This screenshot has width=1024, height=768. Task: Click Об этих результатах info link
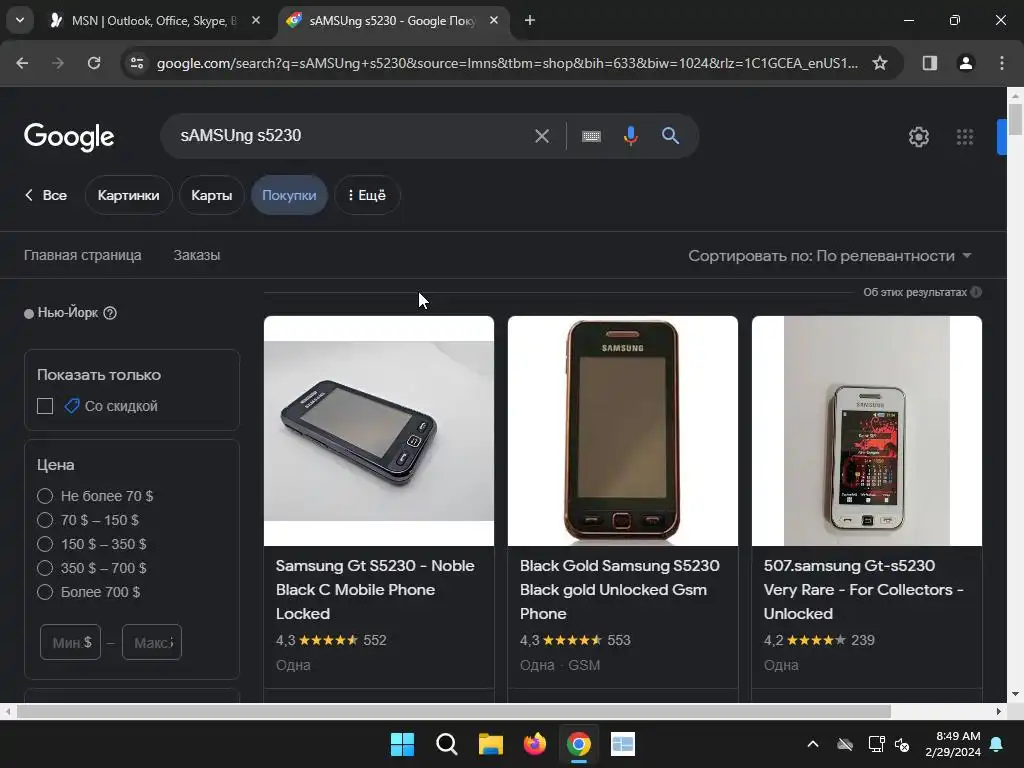[x=921, y=292]
